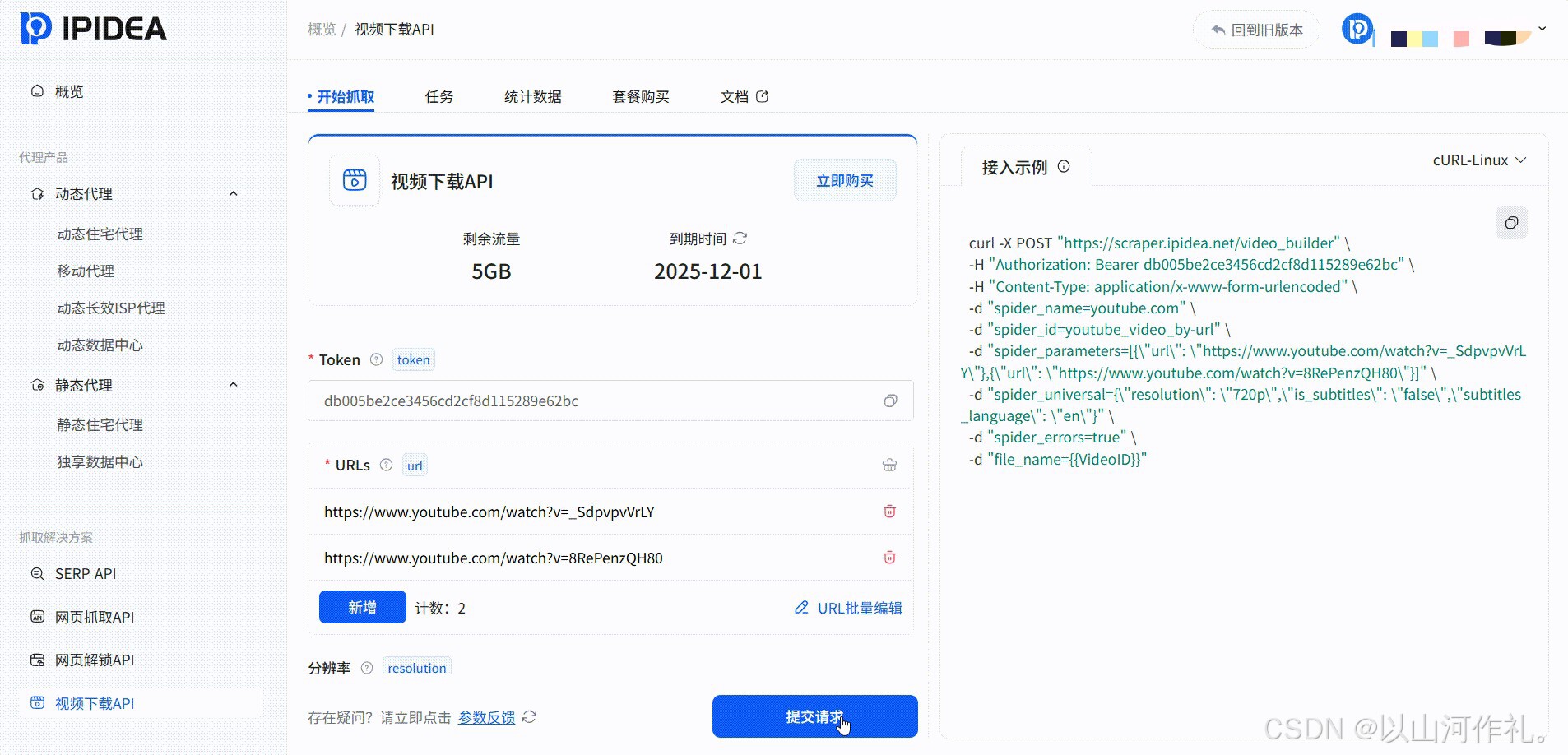1568x755 pixels.
Task: Open 视频下载API in sidebar
Action: [95, 704]
